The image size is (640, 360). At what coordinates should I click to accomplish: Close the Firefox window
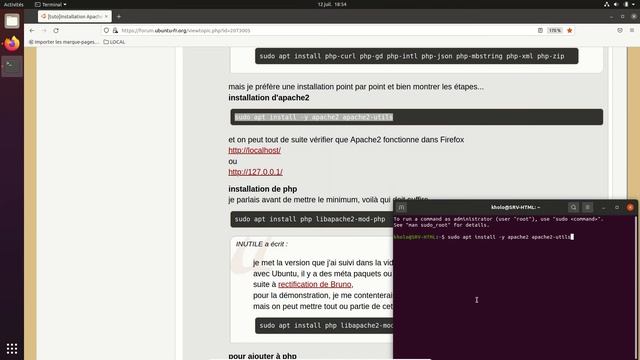[634, 16]
